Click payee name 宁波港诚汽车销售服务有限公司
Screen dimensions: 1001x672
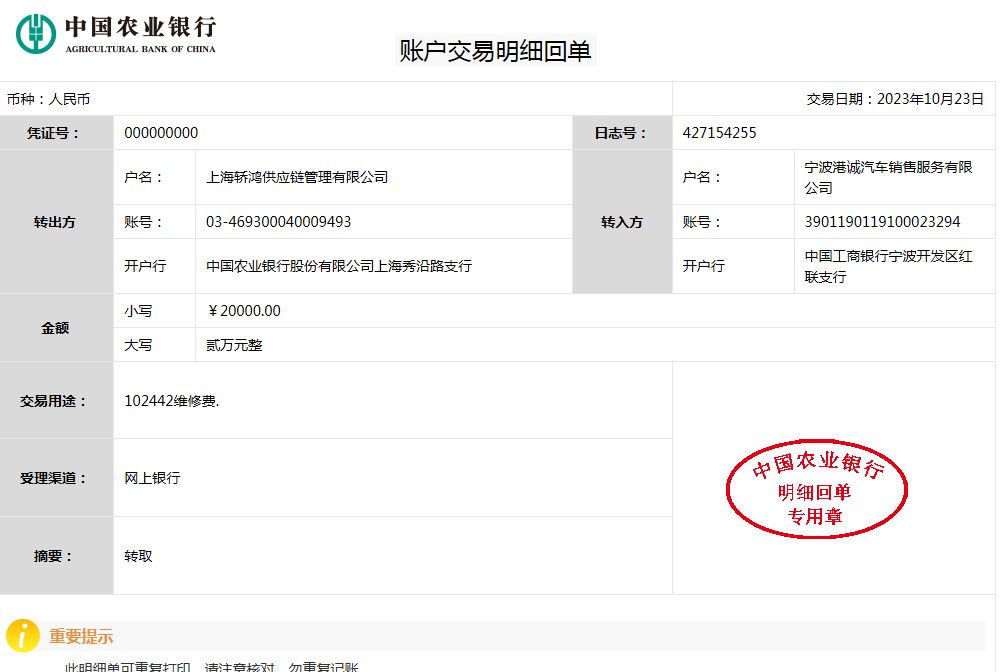pos(888,177)
